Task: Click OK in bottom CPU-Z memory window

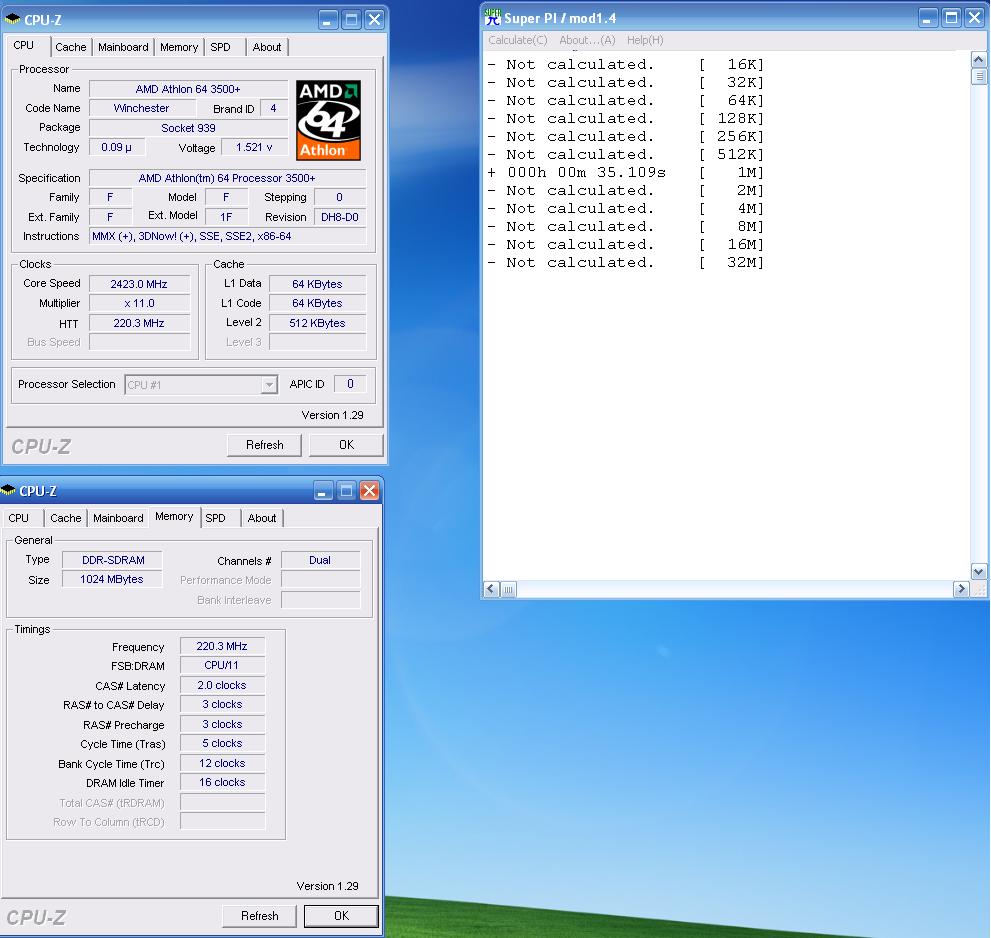Action: [x=341, y=915]
